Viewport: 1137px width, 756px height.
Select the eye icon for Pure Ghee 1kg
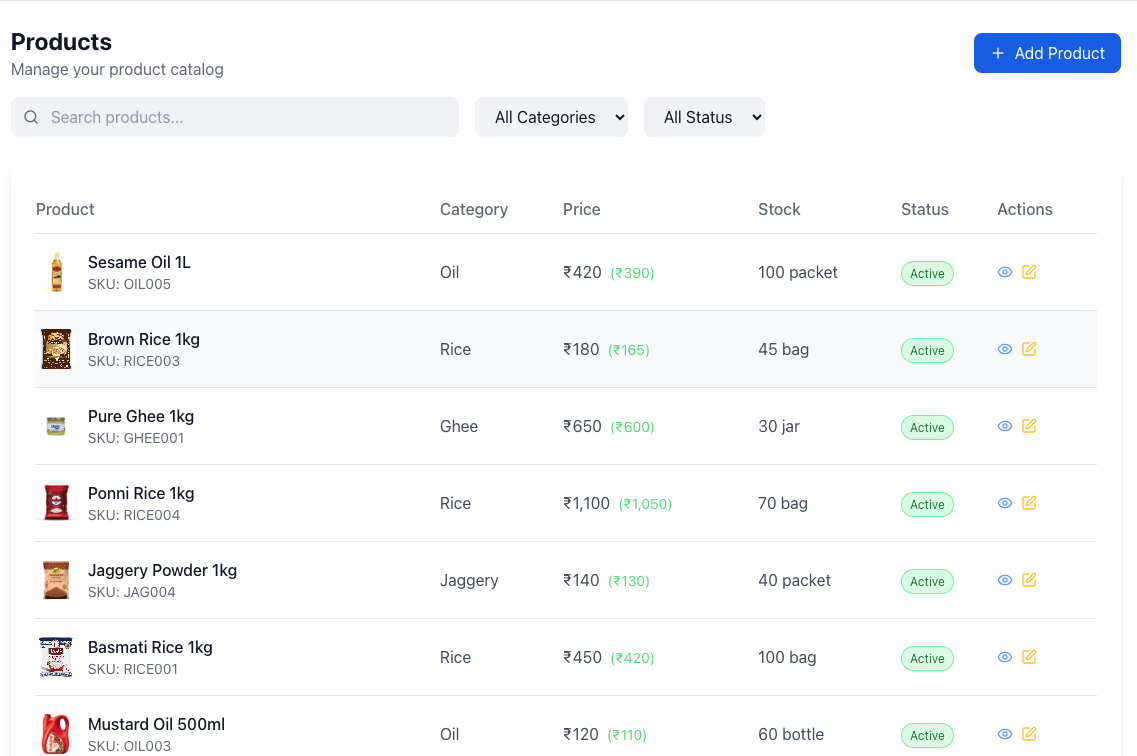pos(1004,426)
